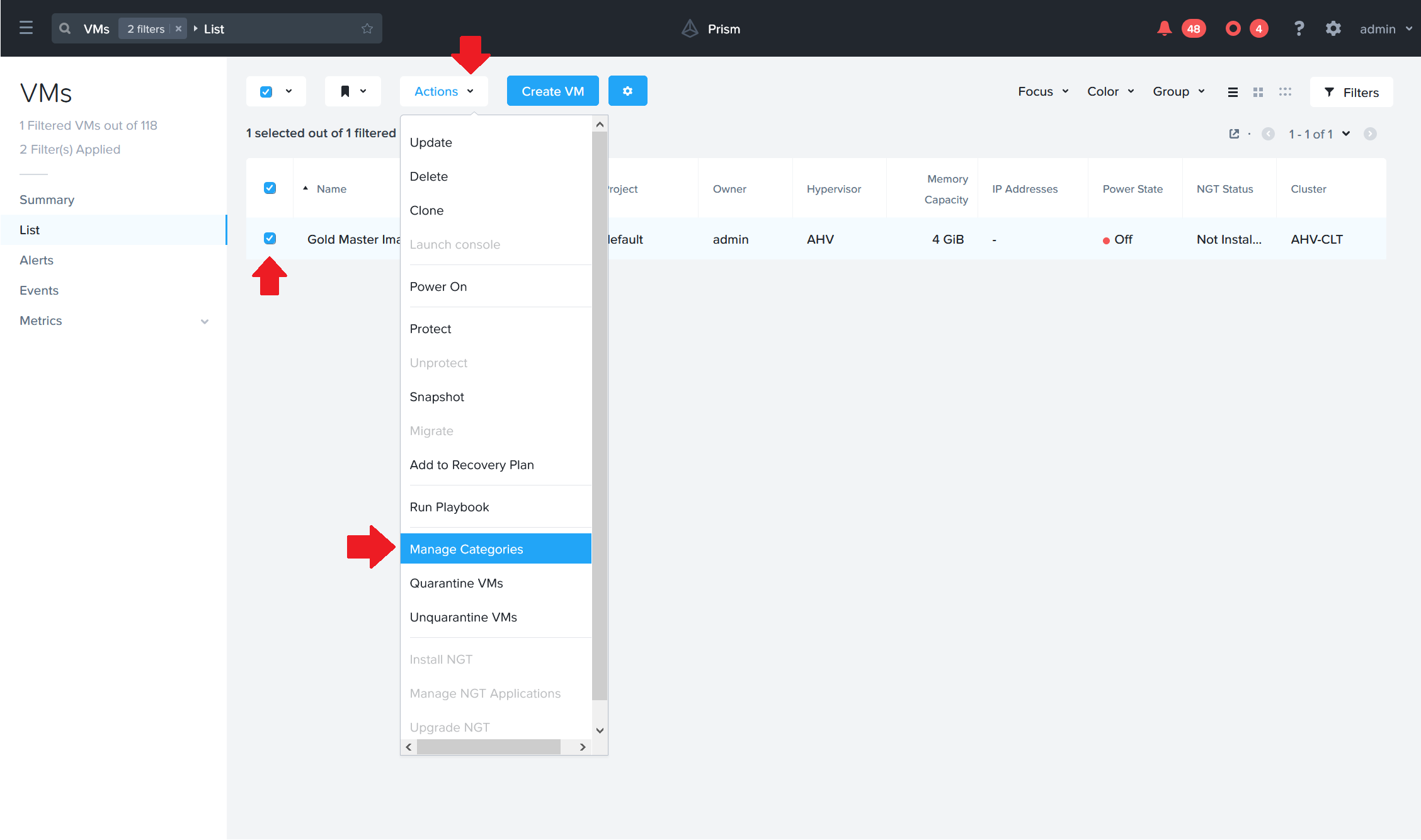Click the export table icon
The image size is (1421, 840).
pos(1234,134)
